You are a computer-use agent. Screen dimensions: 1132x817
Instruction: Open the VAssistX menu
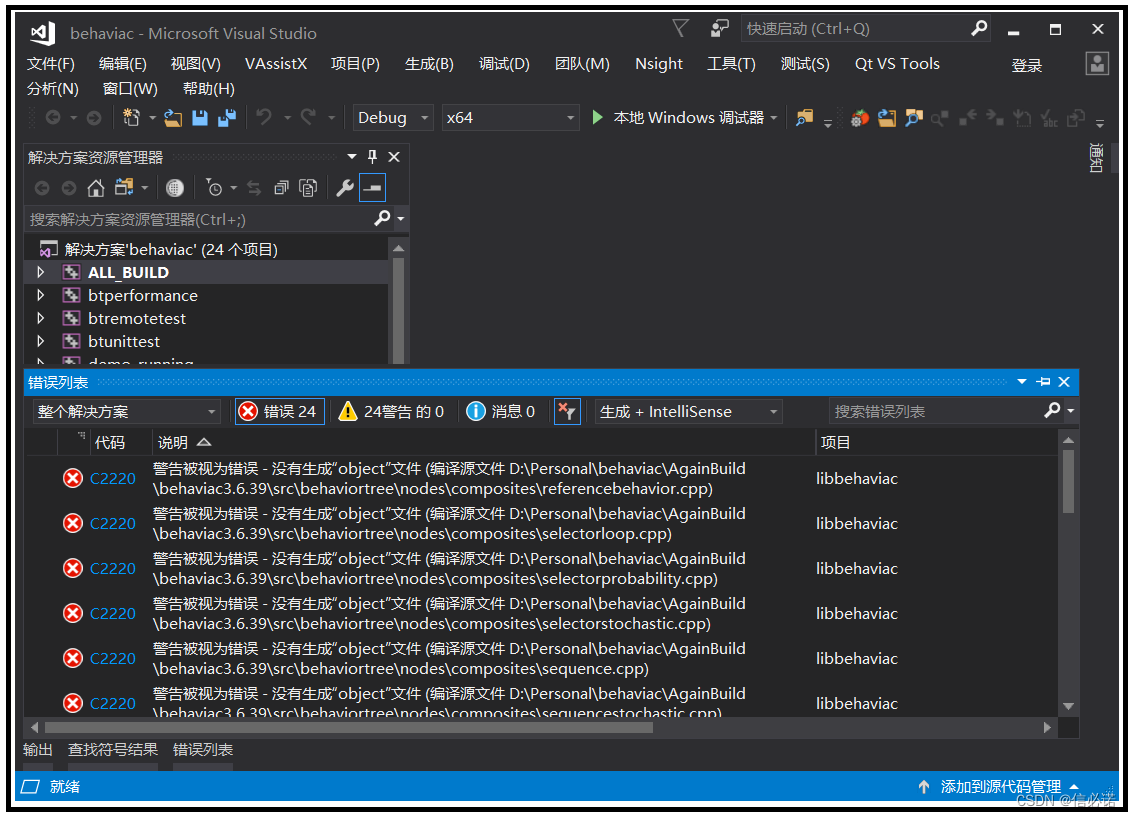coord(276,64)
